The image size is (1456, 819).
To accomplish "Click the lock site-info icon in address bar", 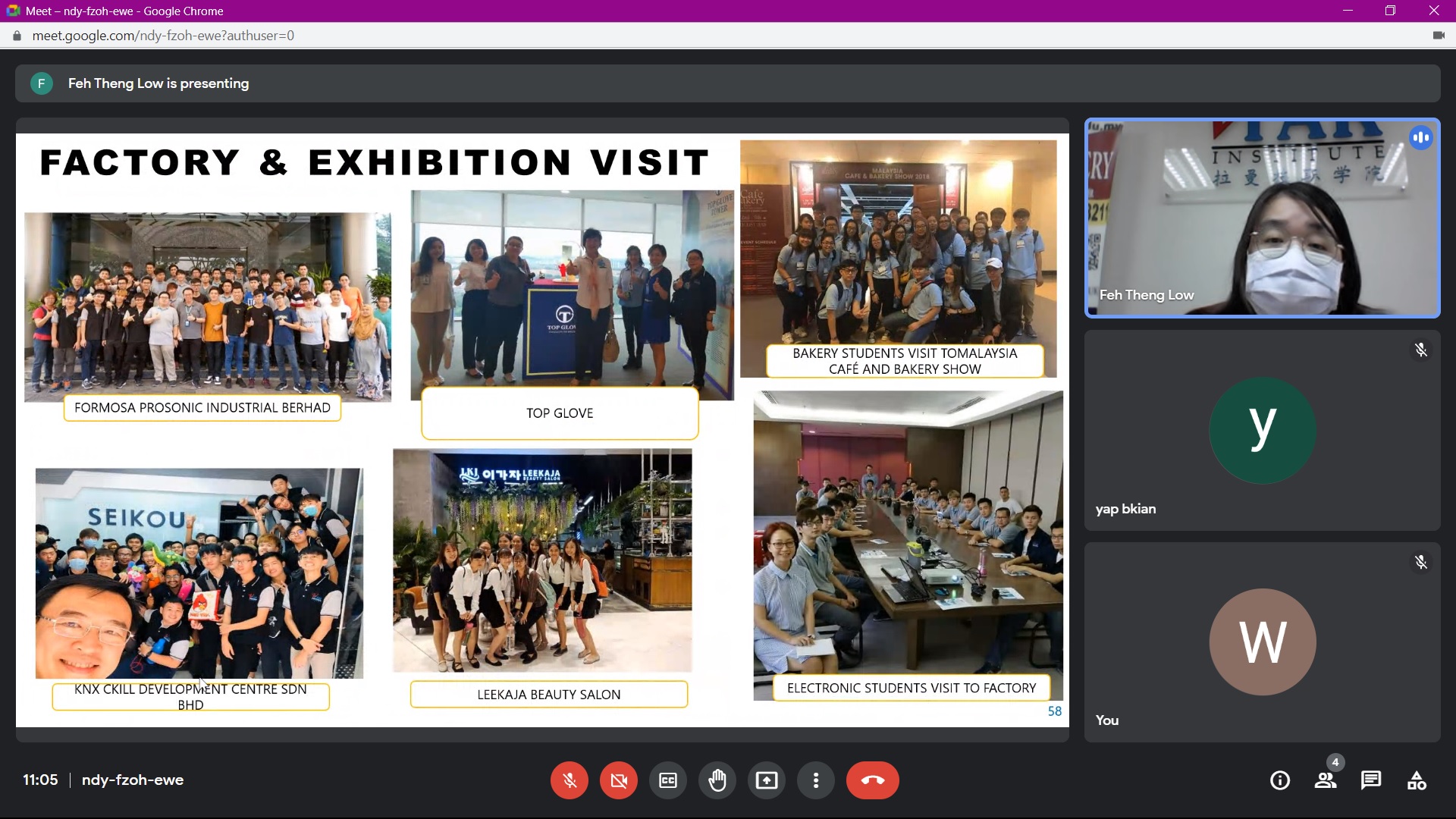I will tap(17, 36).
